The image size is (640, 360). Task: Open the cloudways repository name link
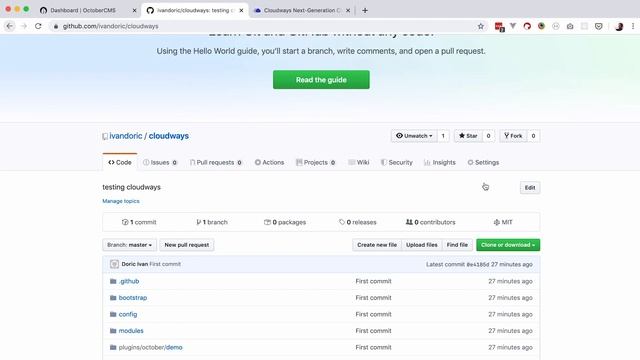[x=169, y=136]
